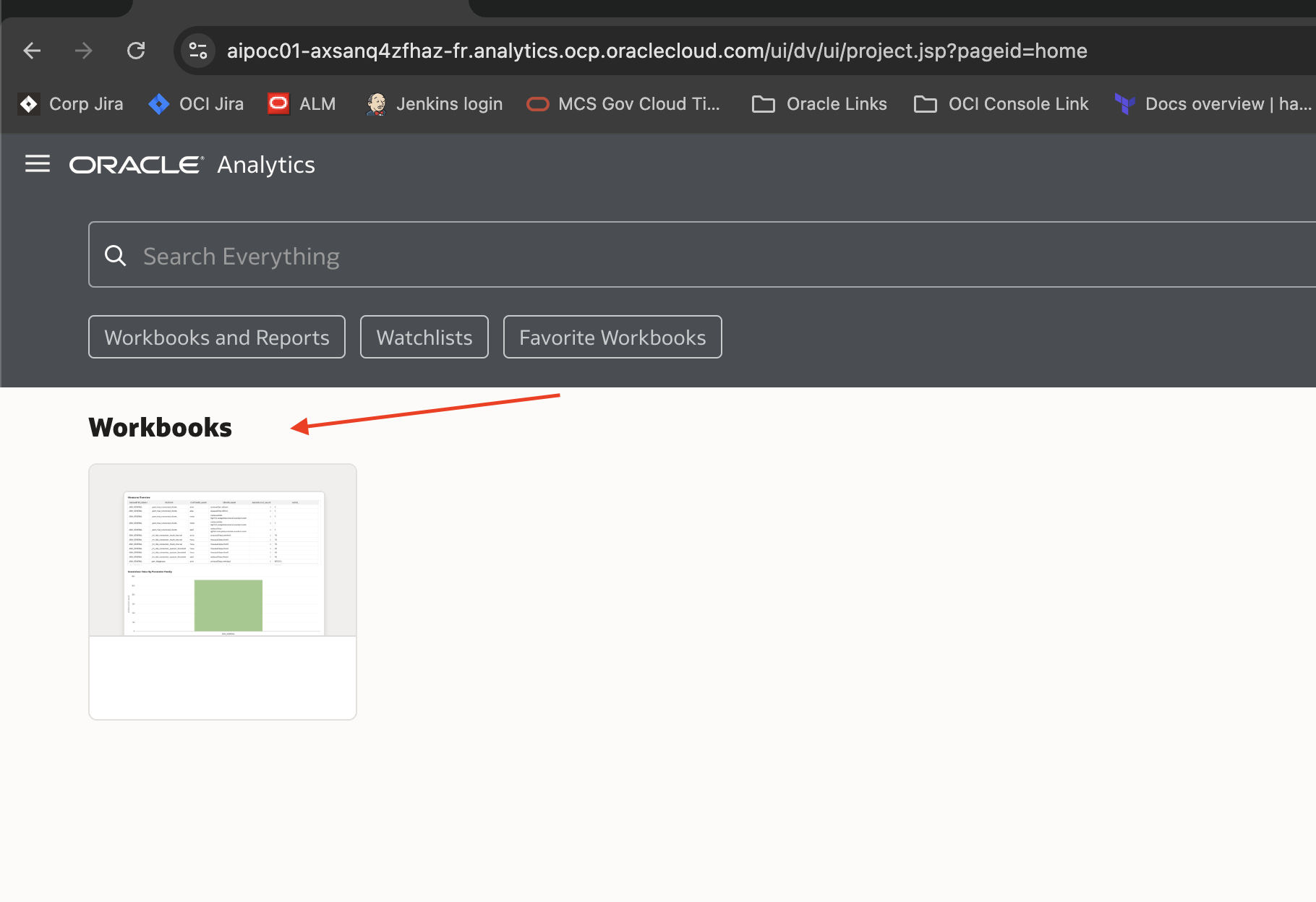The width and height of the screenshot is (1316, 902).
Task: Open the hamburger navigation menu
Action: pos(38,164)
